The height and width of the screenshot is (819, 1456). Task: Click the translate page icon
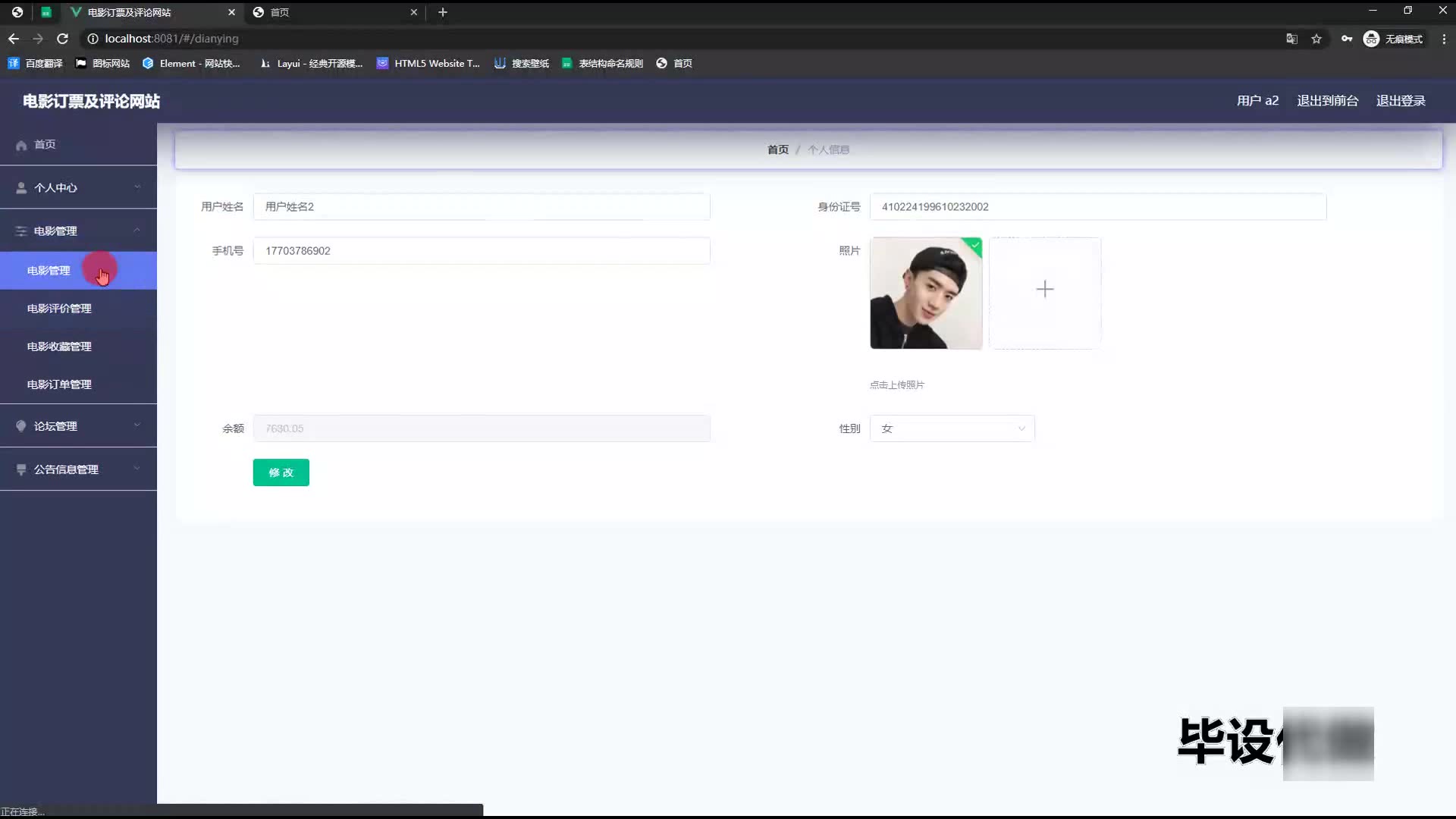coord(1291,39)
